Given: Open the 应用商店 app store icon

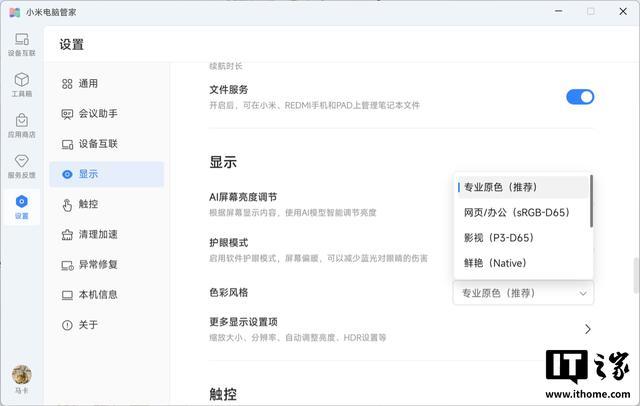Looking at the screenshot, I should pyautogui.click(x=22, y=126).
